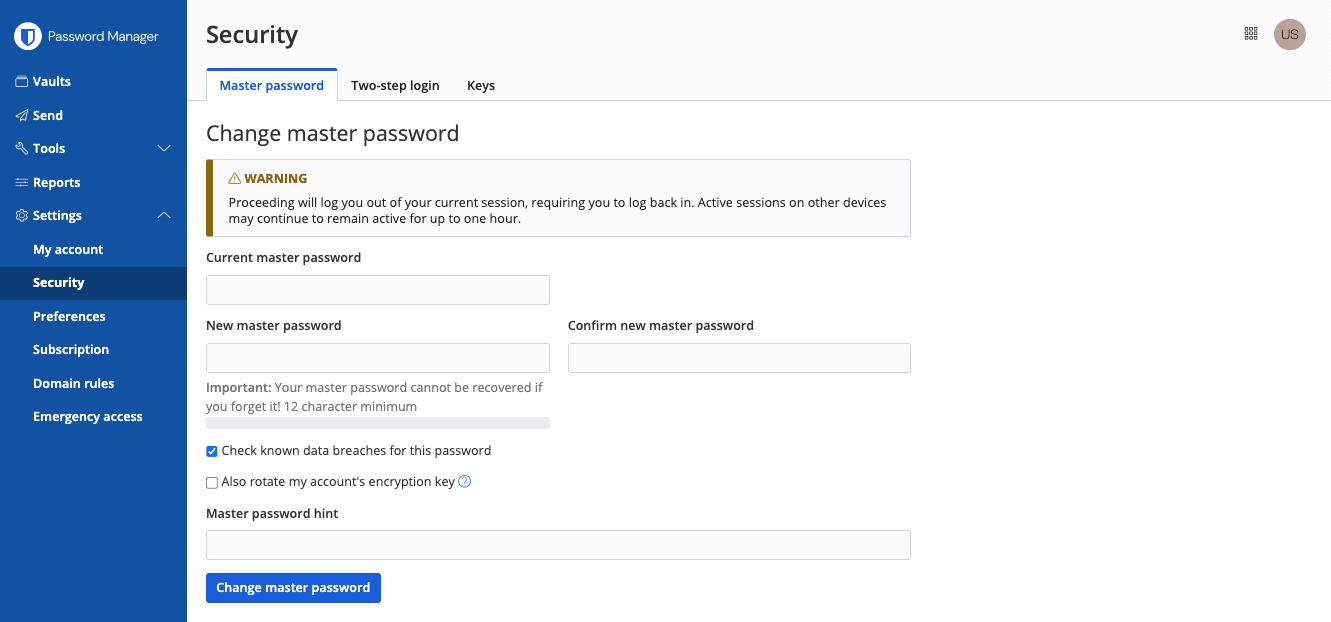Open Emergency access settings

coord(87,416)
